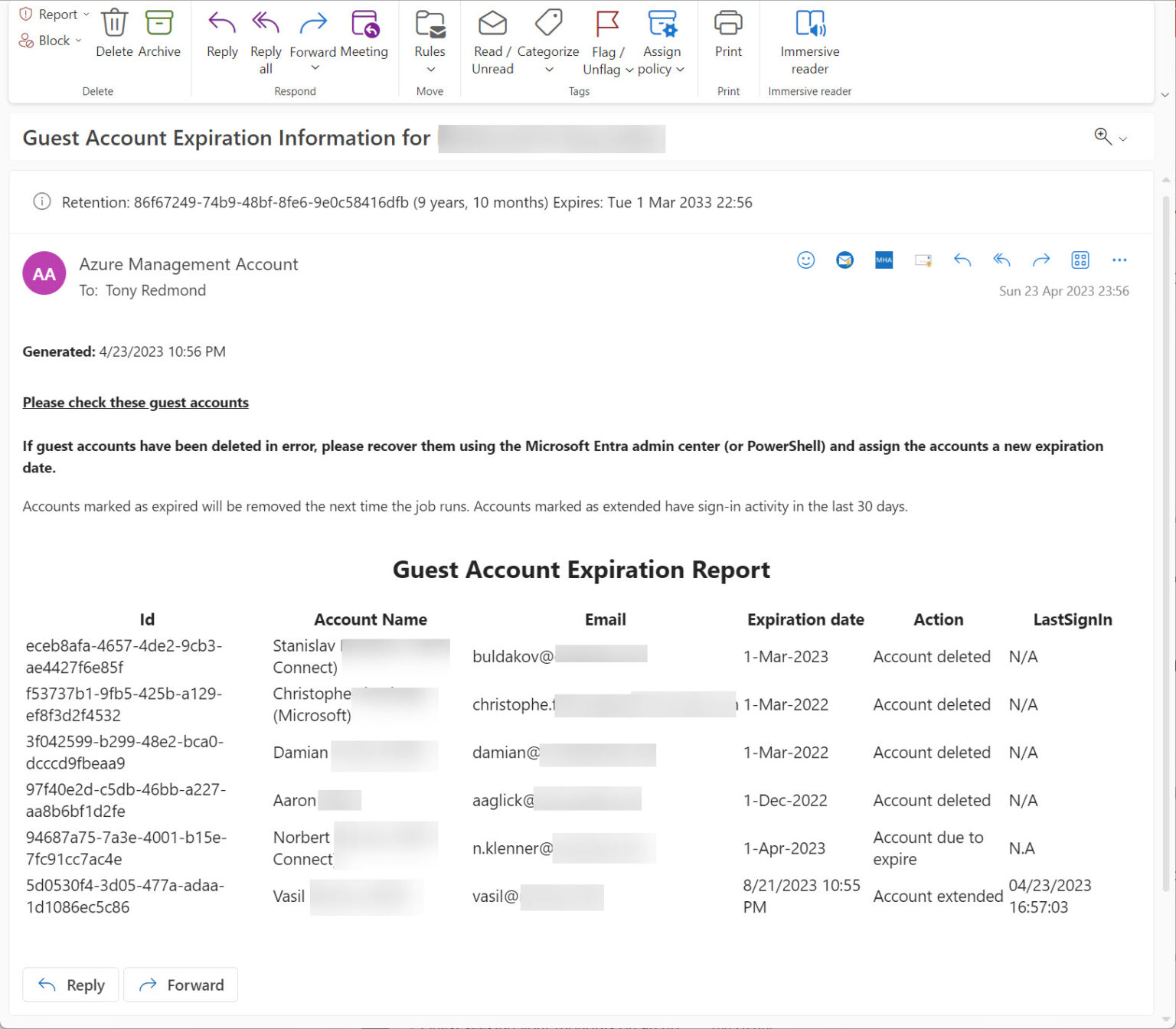Expand the Report dropdown
This screenshot has width=1176, height=1029.
pos(87,14)
